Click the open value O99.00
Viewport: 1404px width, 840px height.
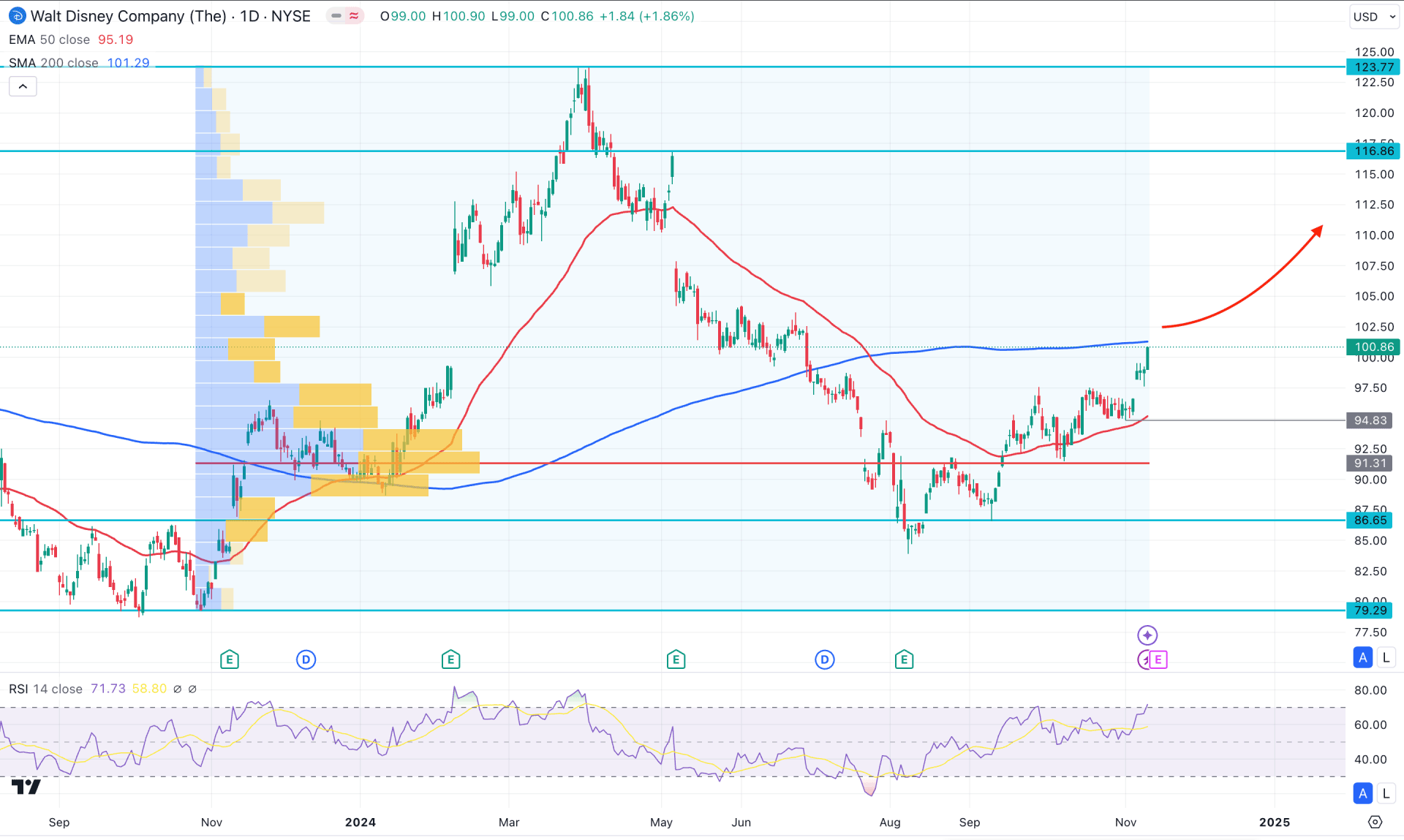[x=403, y=16]
